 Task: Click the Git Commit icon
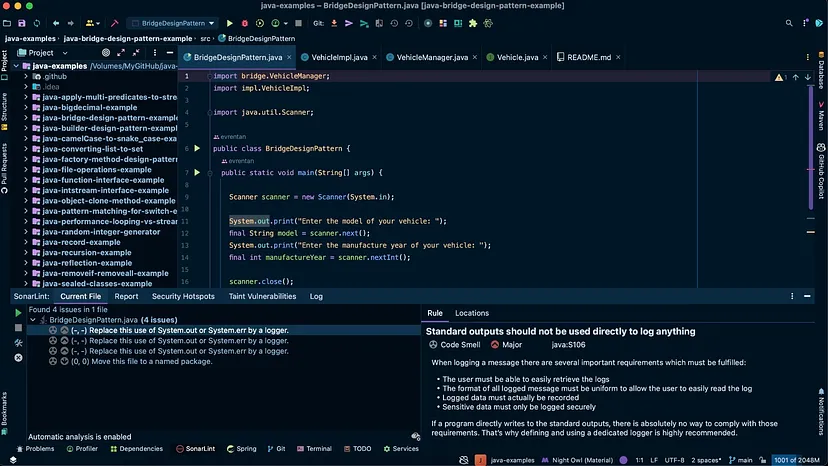[x=349, y=23]
